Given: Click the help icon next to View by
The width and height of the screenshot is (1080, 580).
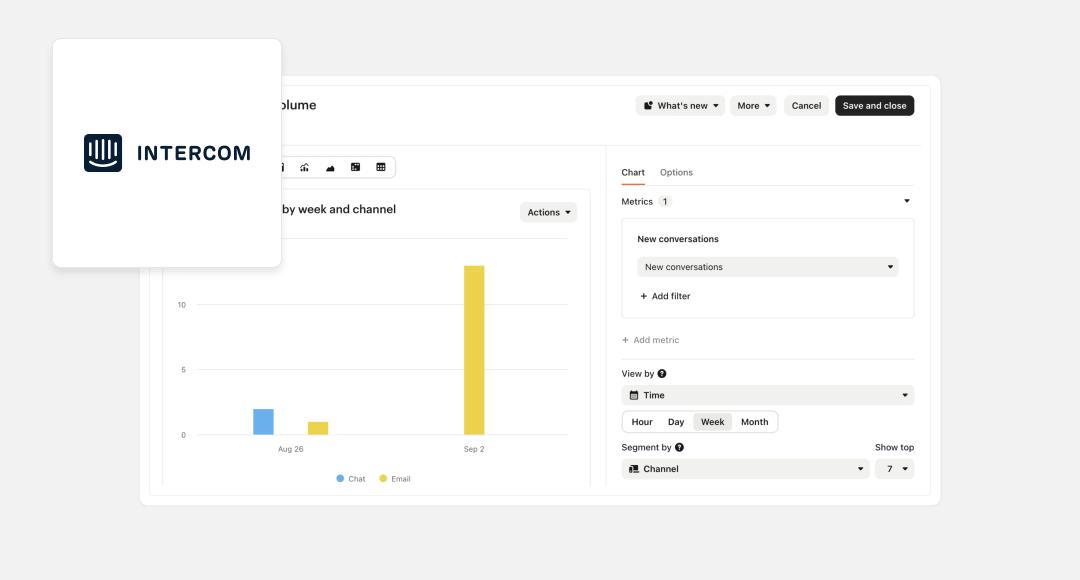Looking at the screenshot, I should click(662, 374).
